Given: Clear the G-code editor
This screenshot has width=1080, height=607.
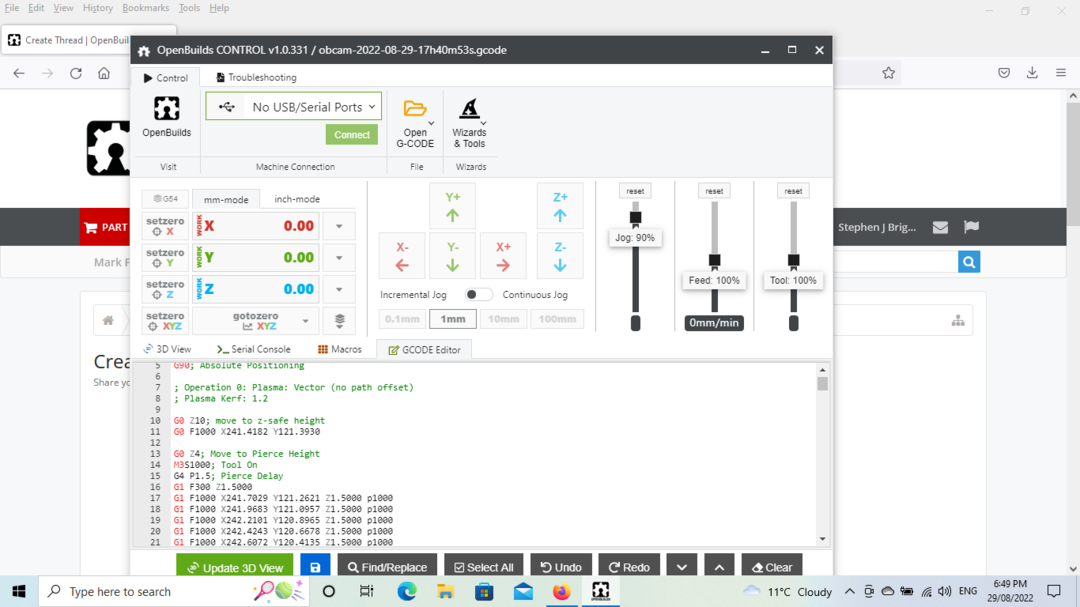Looking at the screenshot, I should coord(772,567).
